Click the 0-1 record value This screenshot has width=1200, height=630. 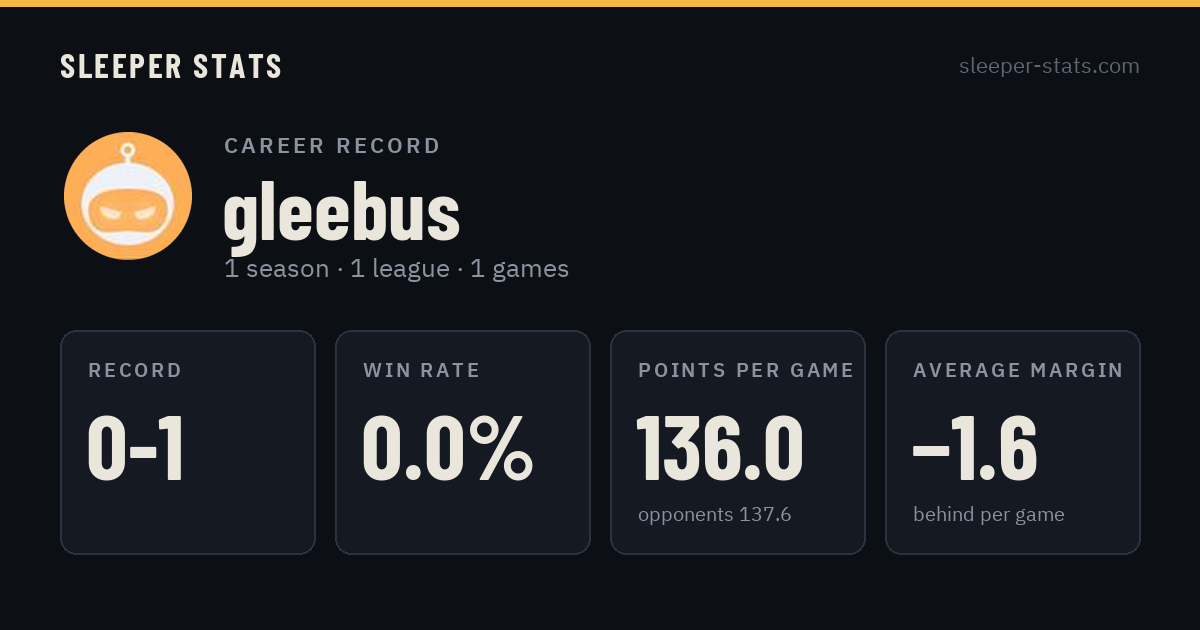click(x=137, y=450)
